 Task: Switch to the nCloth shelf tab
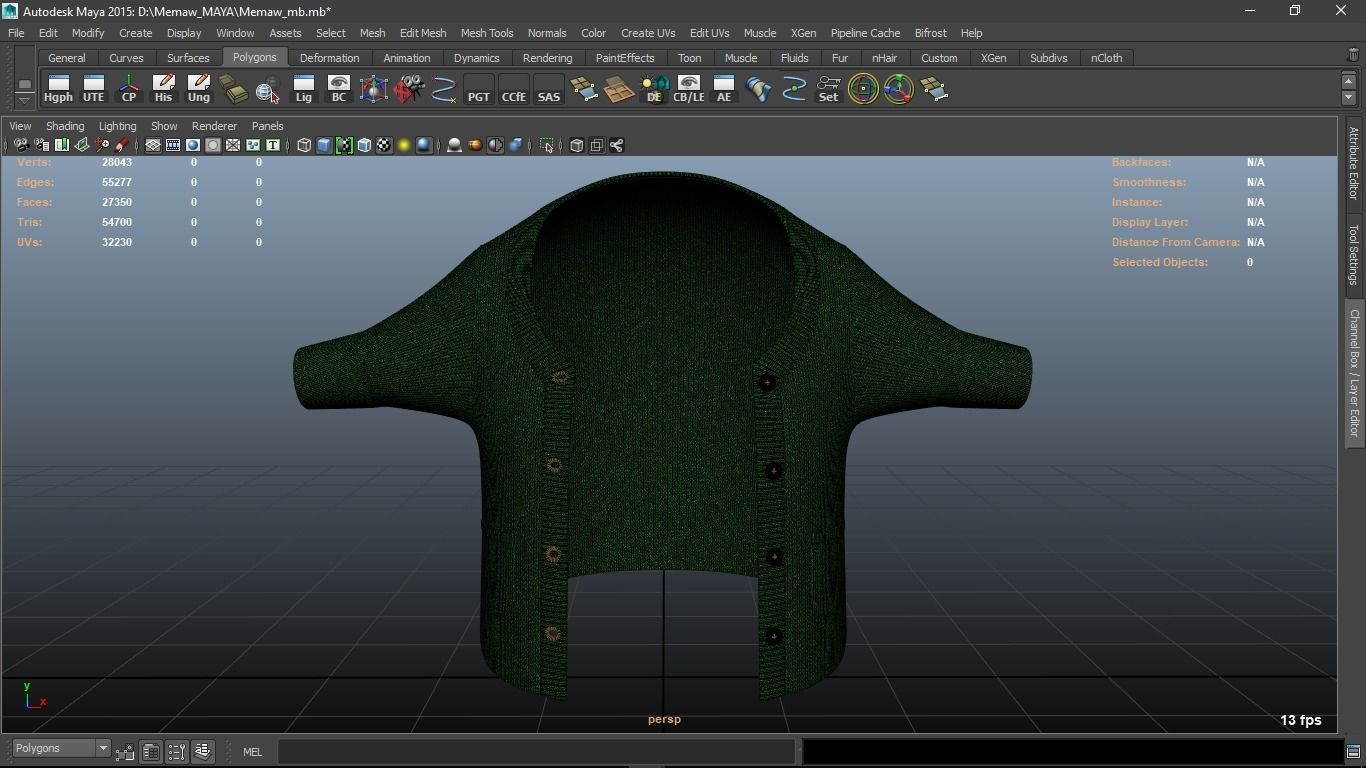click(1106, 58)
